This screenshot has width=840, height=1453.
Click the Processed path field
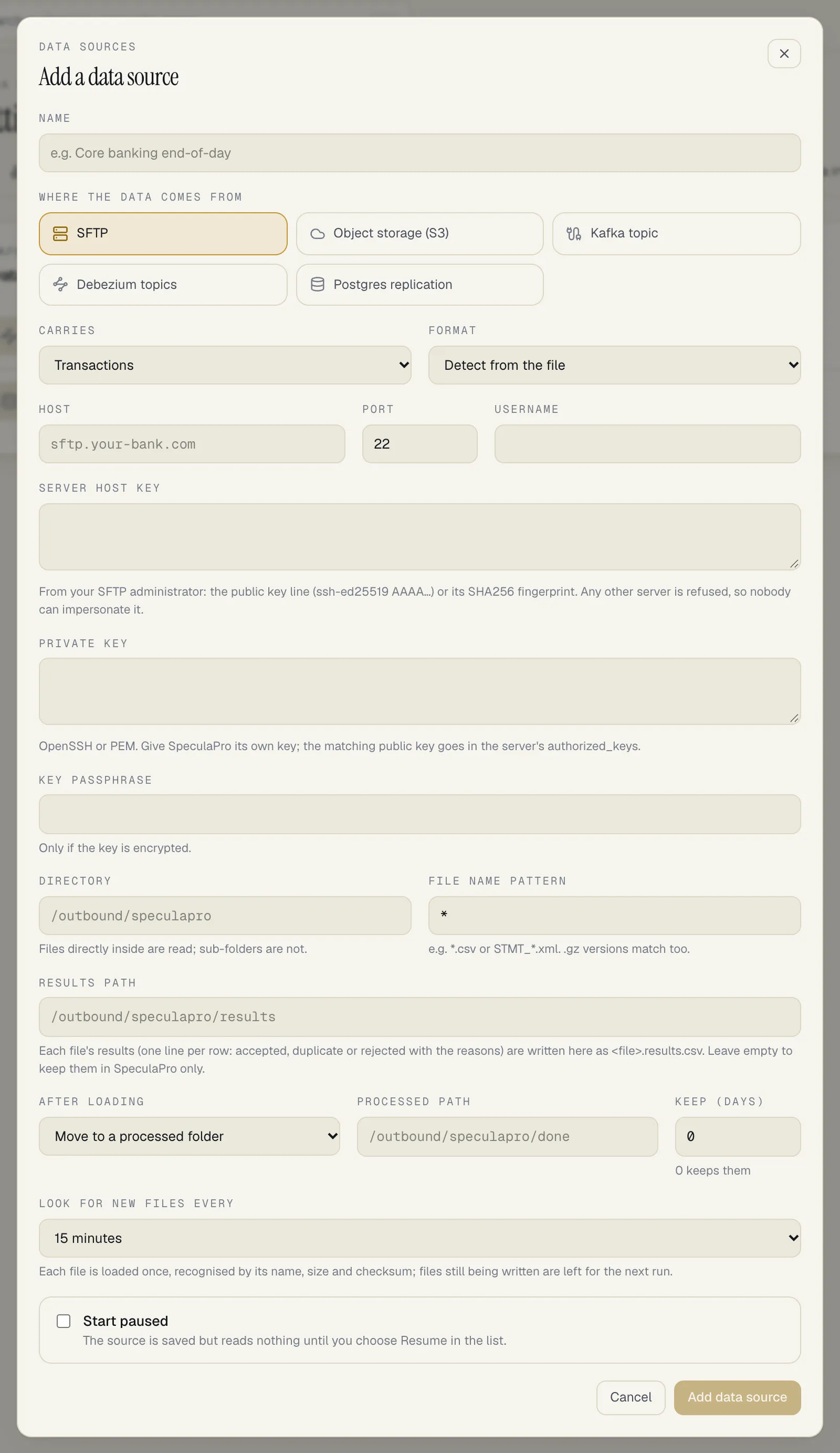tap(508, 1136)
